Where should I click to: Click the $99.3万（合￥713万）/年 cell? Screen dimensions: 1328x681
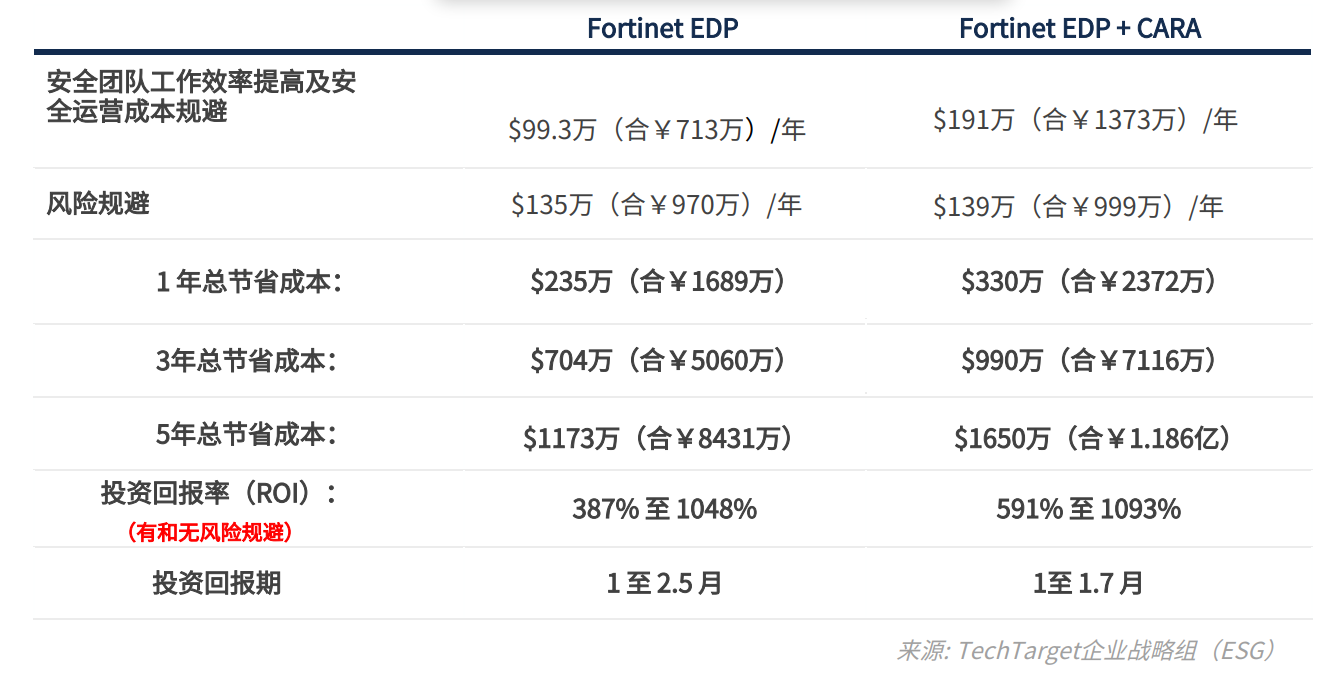point(657,130)
